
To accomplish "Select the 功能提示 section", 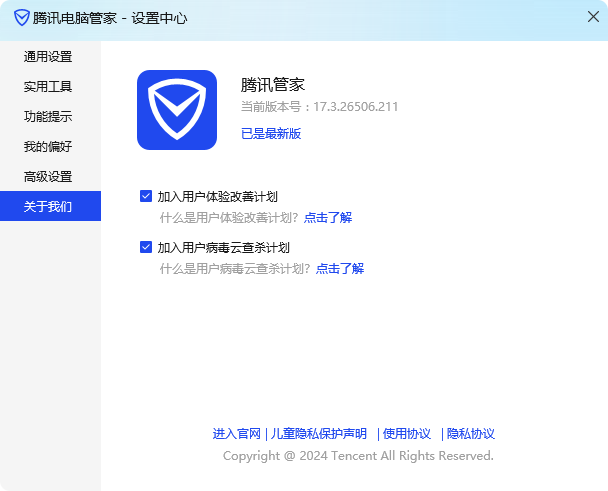I will [x=50, y=116].
